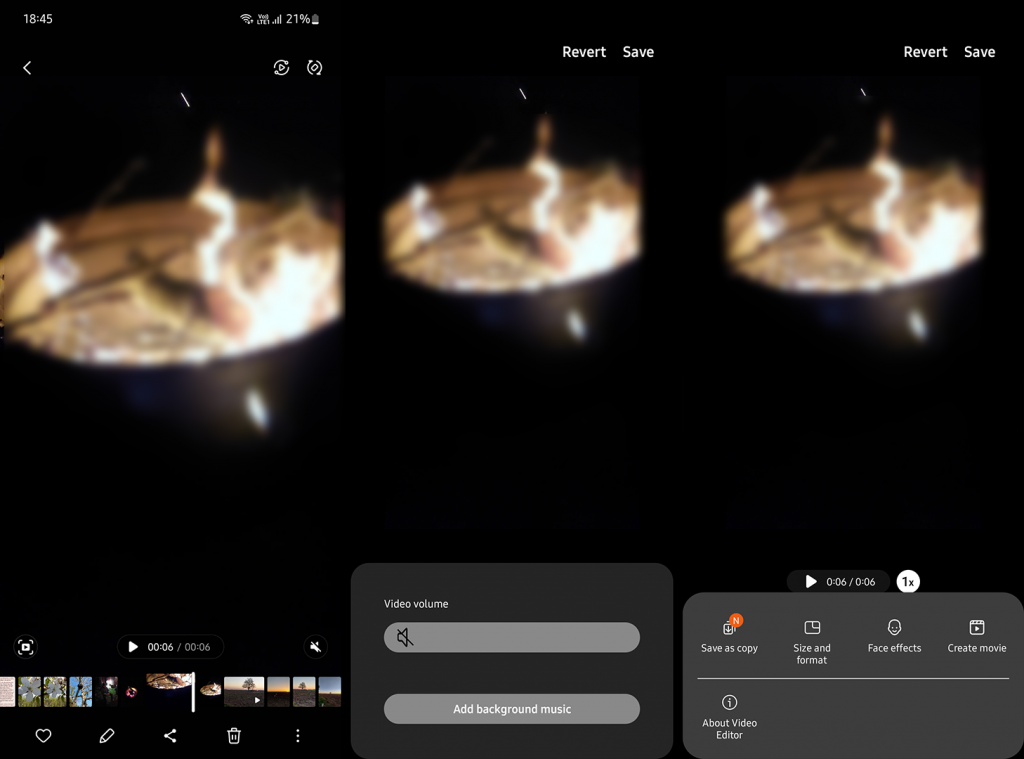1024x759 pixels.
Task: Tap the share icon
Action: [x=170, y=736]
